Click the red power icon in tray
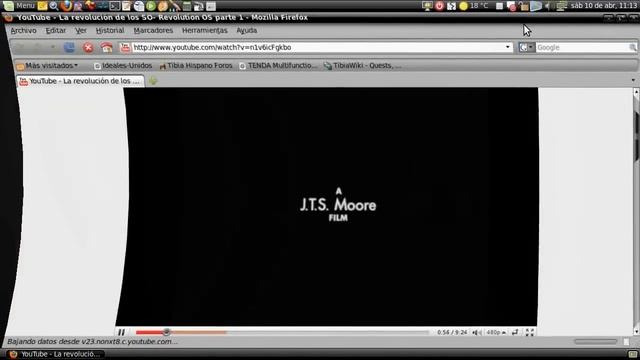 tap(439, 6)
